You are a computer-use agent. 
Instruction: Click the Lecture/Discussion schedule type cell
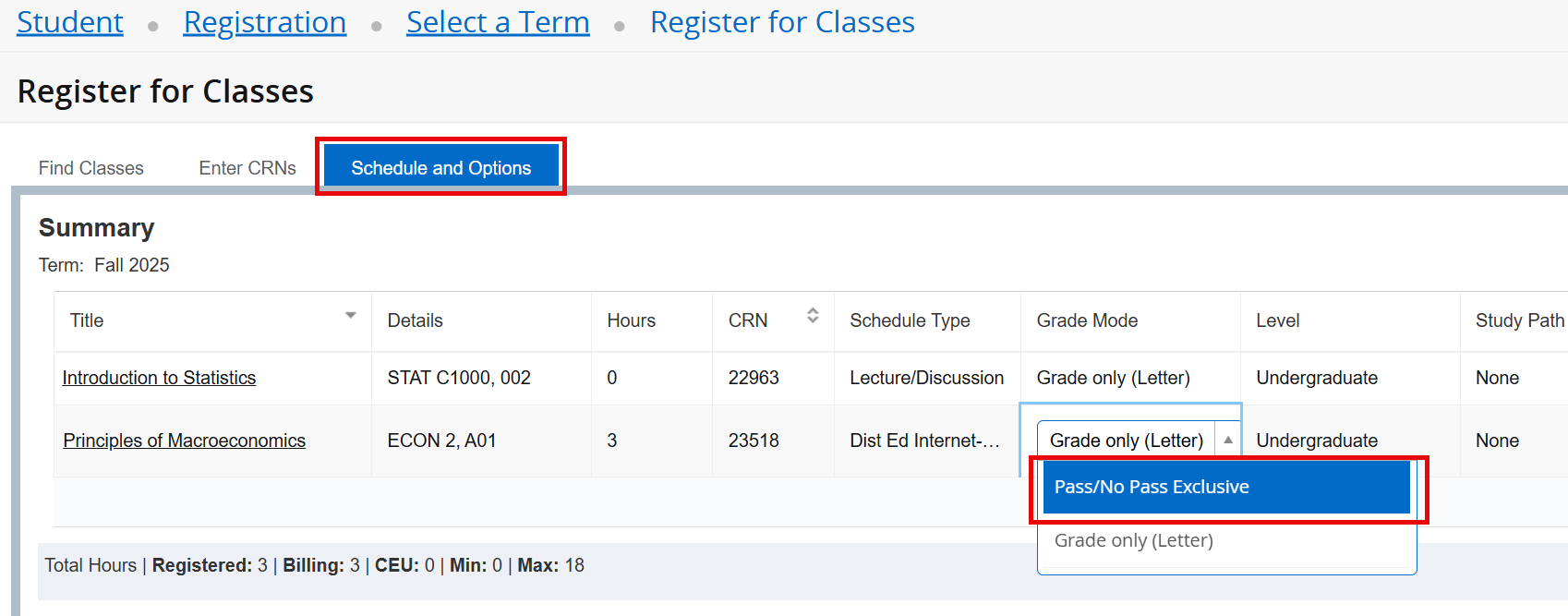click(927, 378)
